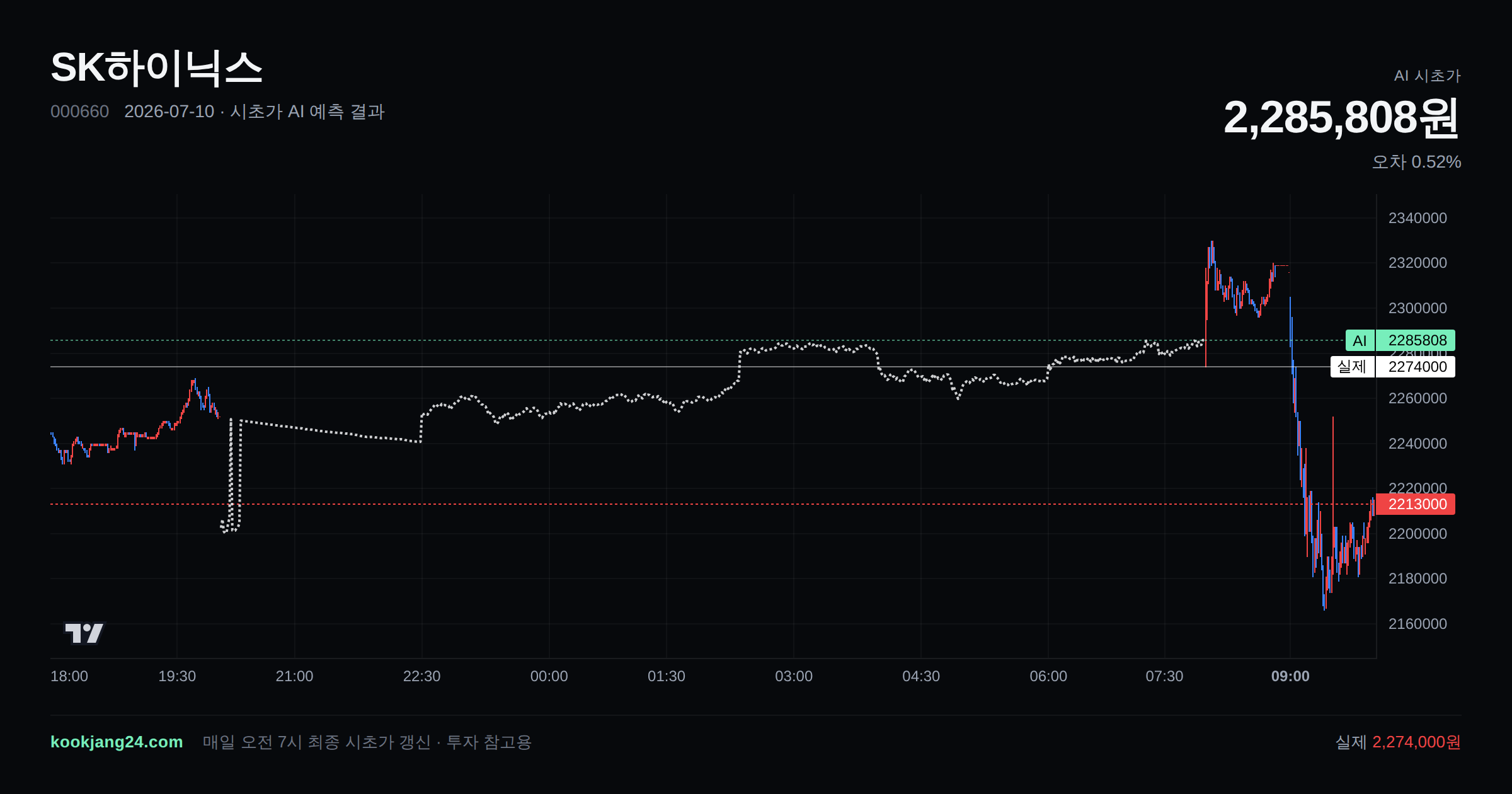The width and height of the screenshot is (1512, 794).
Task: Click the 22:30 time axis label
Action: (421, 676)
